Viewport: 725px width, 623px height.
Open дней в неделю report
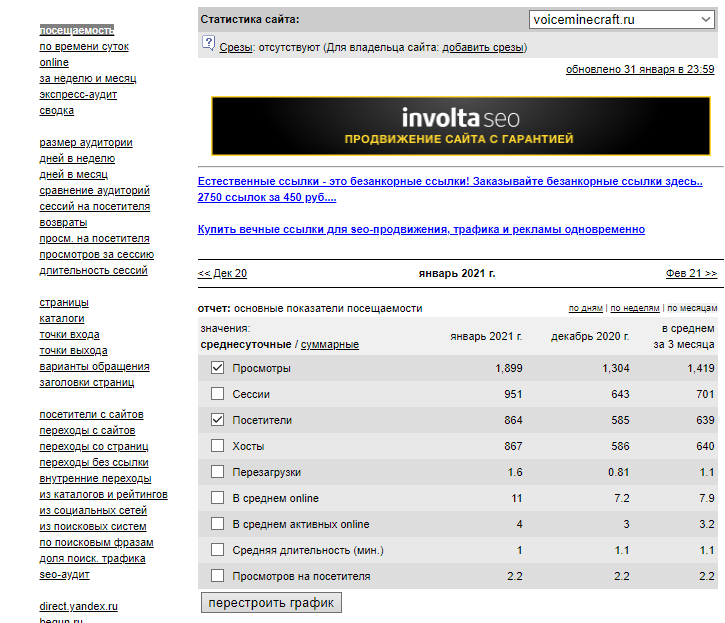[77, 158]
